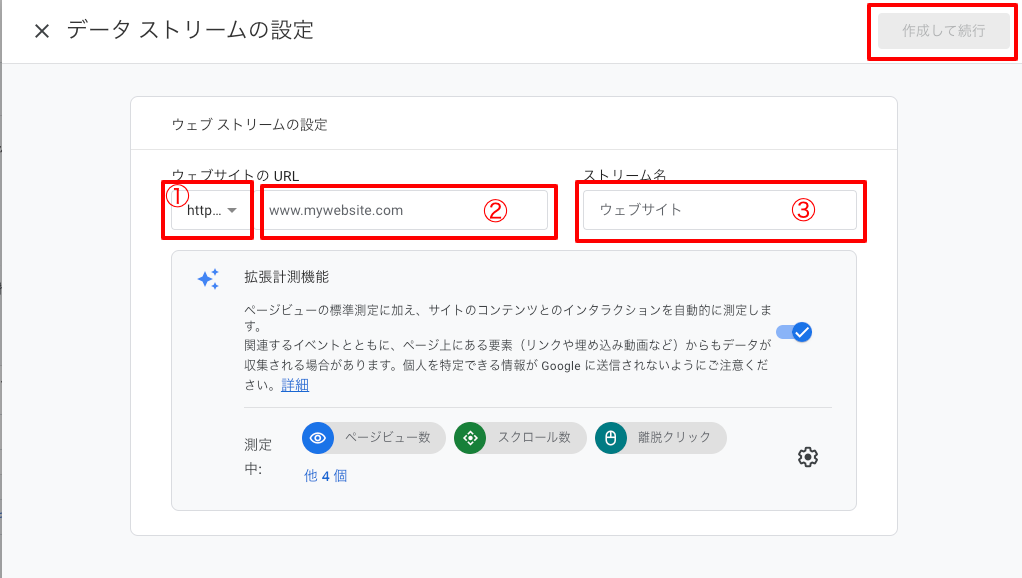Open the http protocol dropdown
This screenshot has width=1022, height=578.
[211, 210]
